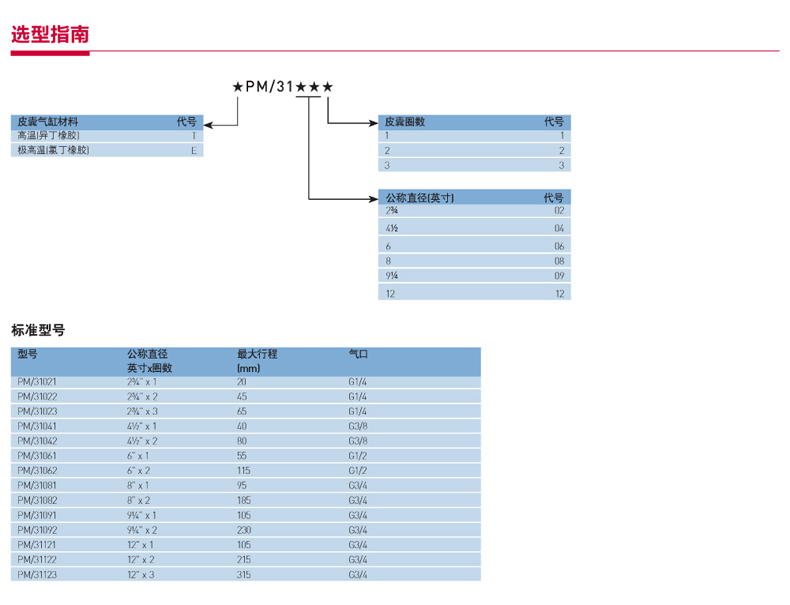Click the 标准型号 section heading
Screen dimensions: 790x605
click(x=38, y=330)
